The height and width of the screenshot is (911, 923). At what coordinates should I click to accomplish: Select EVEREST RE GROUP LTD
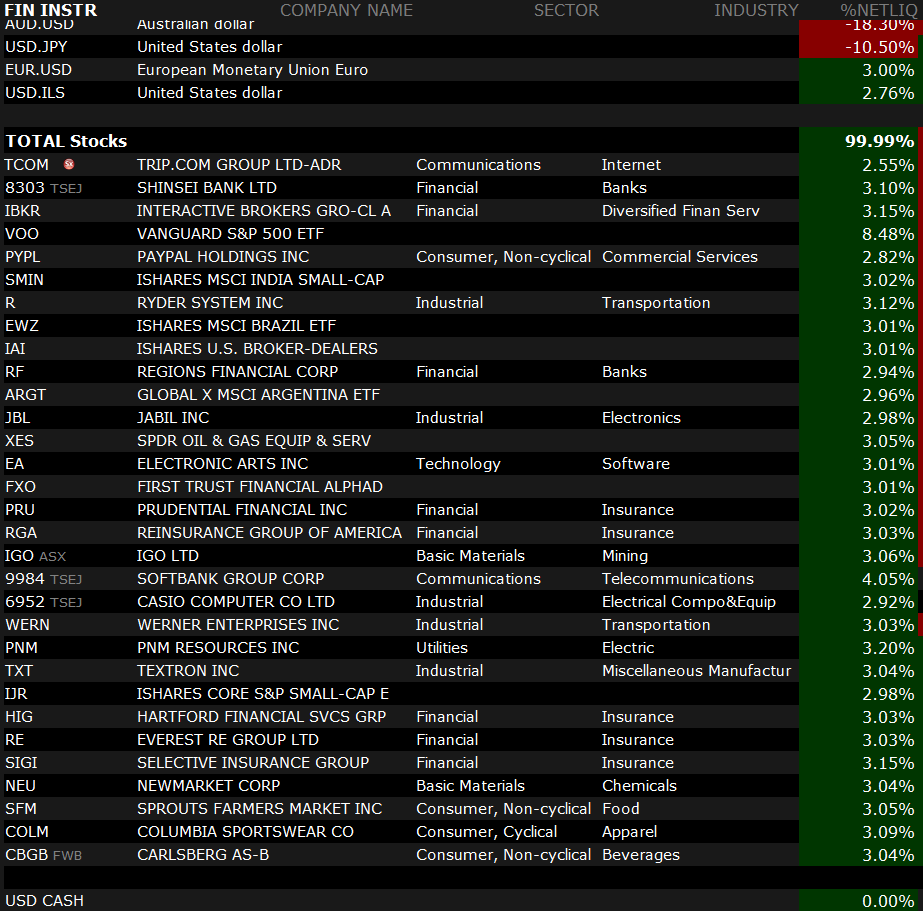coord(228,739)
